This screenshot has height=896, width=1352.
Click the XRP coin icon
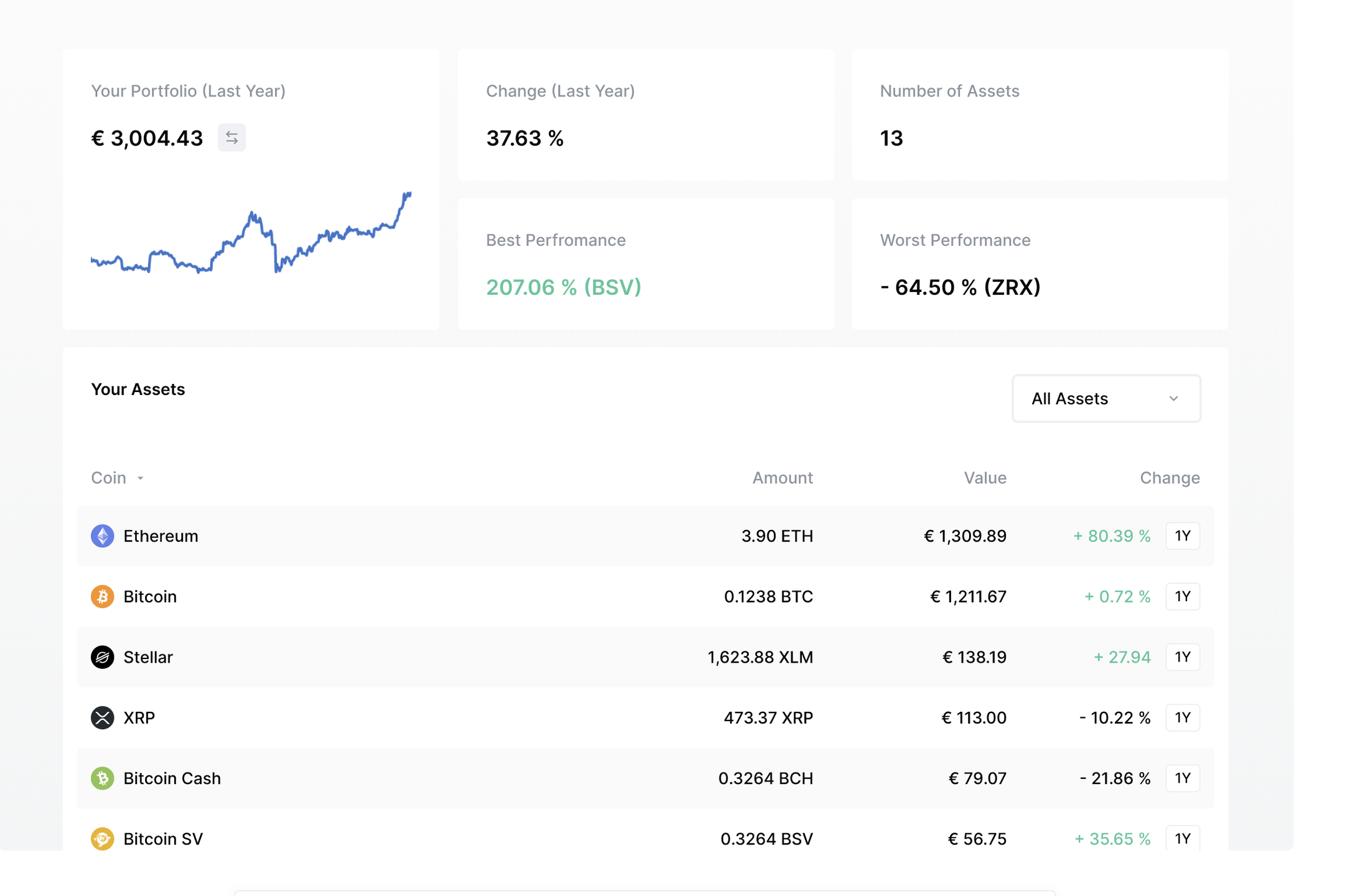(x=102, y=717)
